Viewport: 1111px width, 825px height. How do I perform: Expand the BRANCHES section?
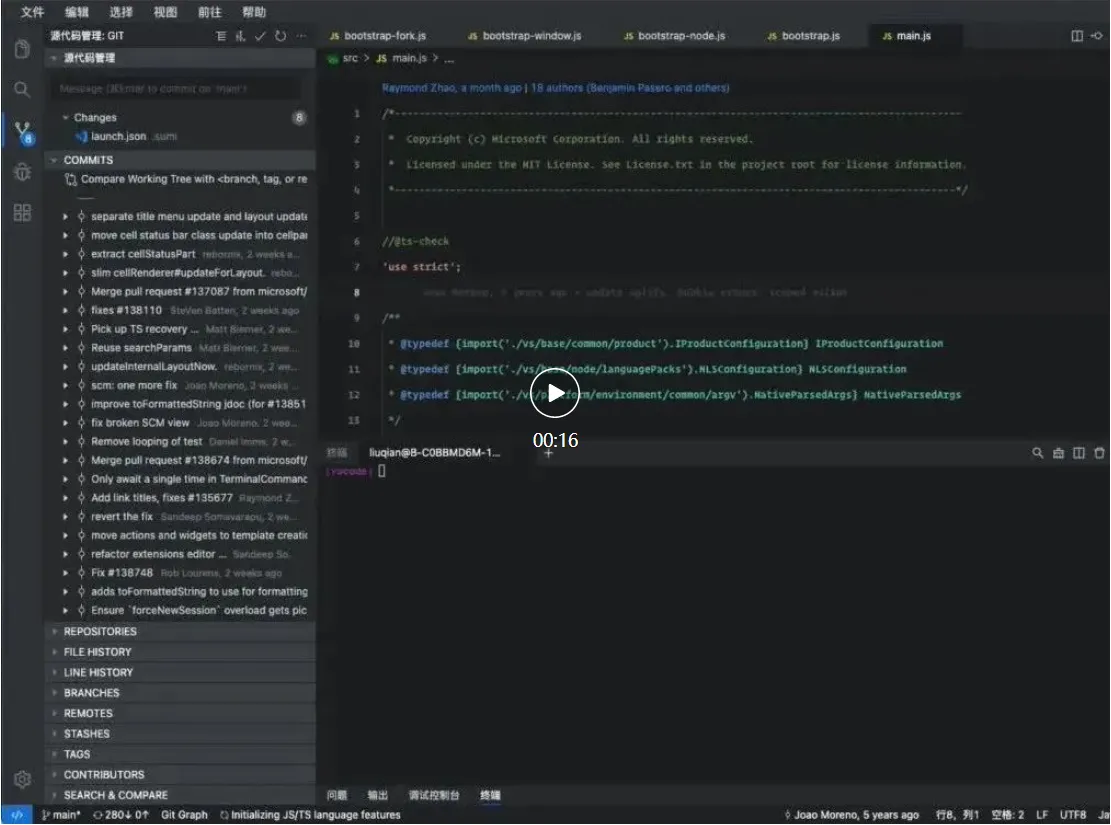(91, 693)
